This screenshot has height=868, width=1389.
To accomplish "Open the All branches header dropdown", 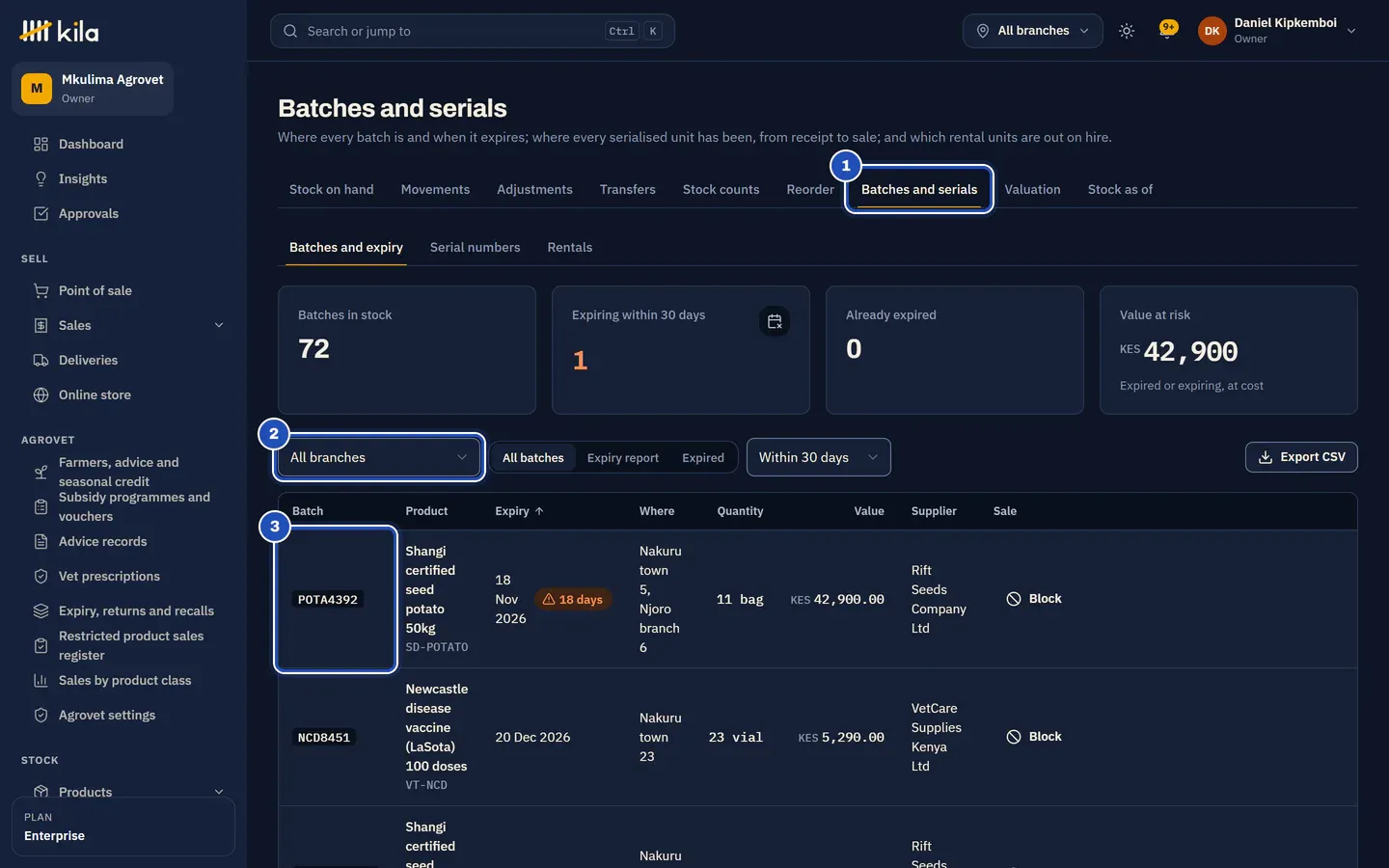I will point(1032,31).
